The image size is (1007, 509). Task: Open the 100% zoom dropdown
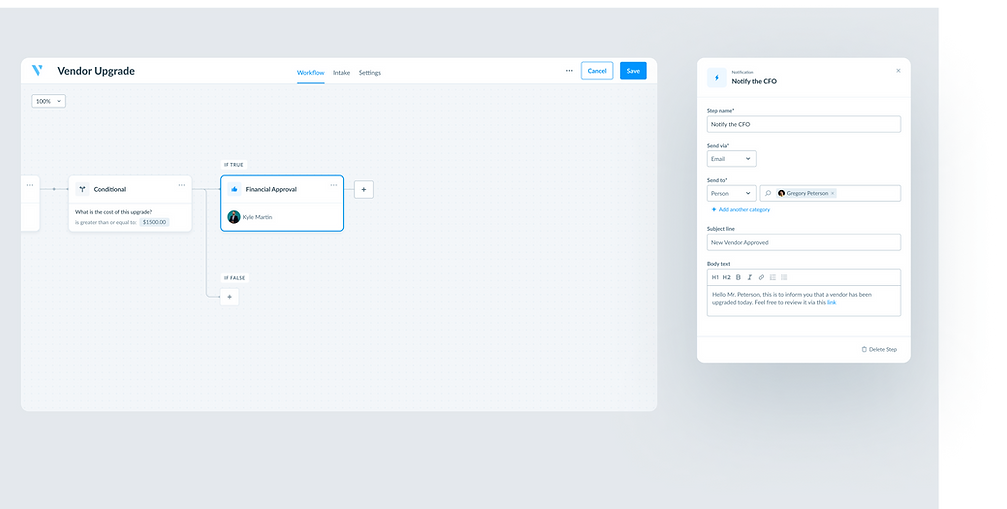tap(49, 101)
